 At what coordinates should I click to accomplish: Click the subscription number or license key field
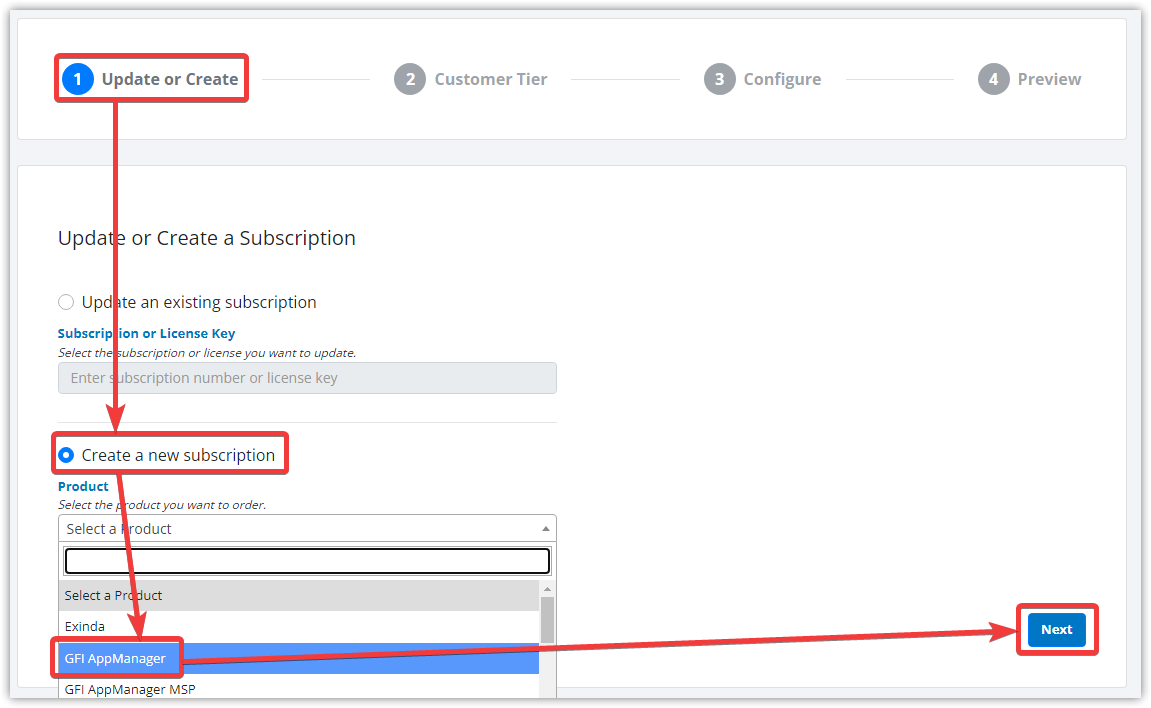[307, 378]
